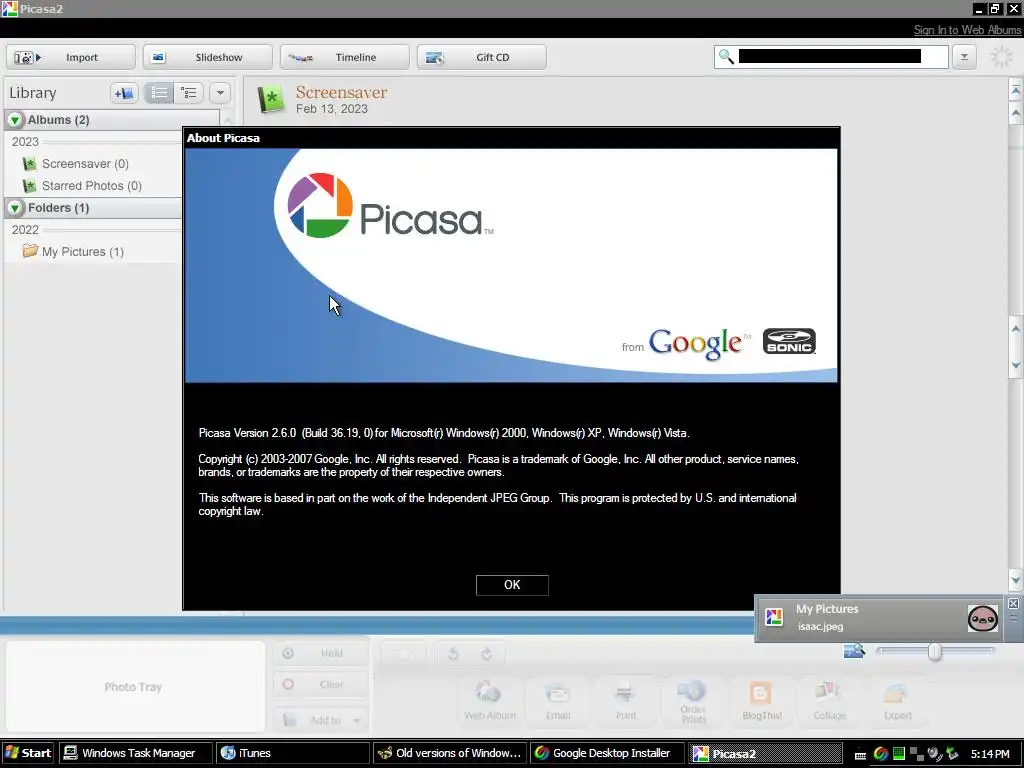Click the scroll-down arrow at pane bottom
1024x768 pixels.
(1016, 579)
